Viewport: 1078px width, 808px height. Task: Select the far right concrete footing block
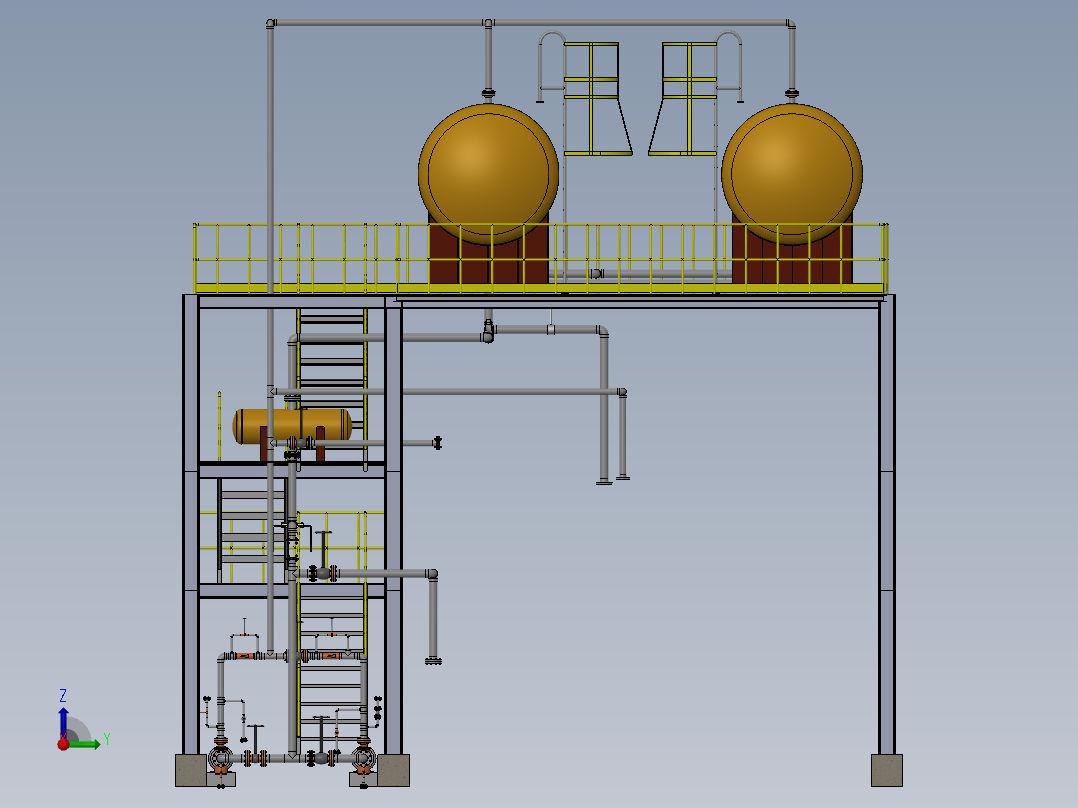(887, 770)
